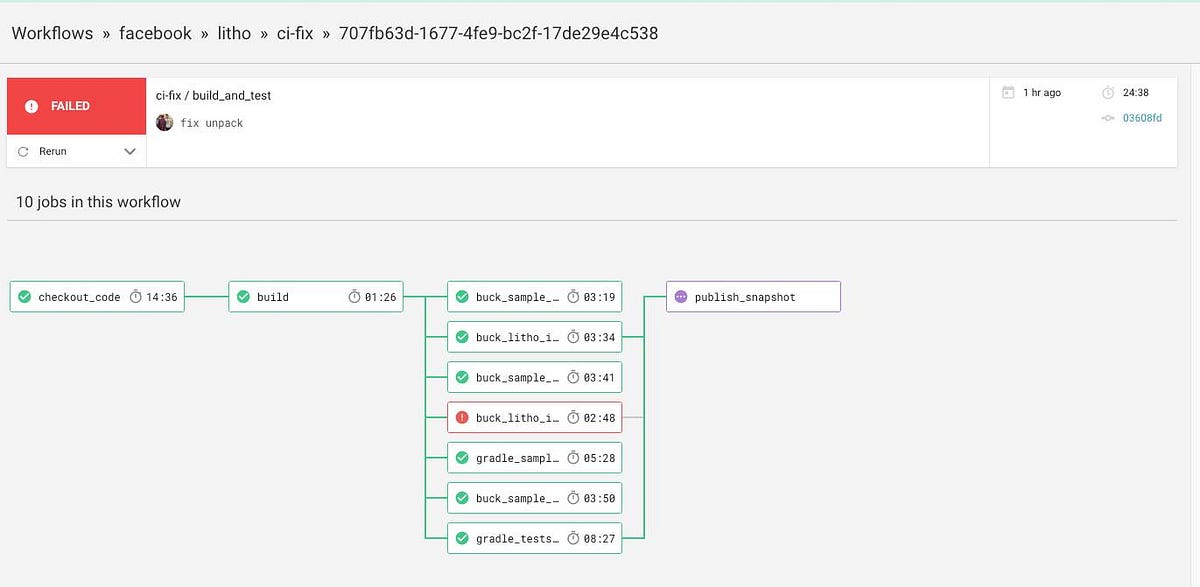Open the failed buck_litho_i job node

pyautogui.click(x=534, y=417)
